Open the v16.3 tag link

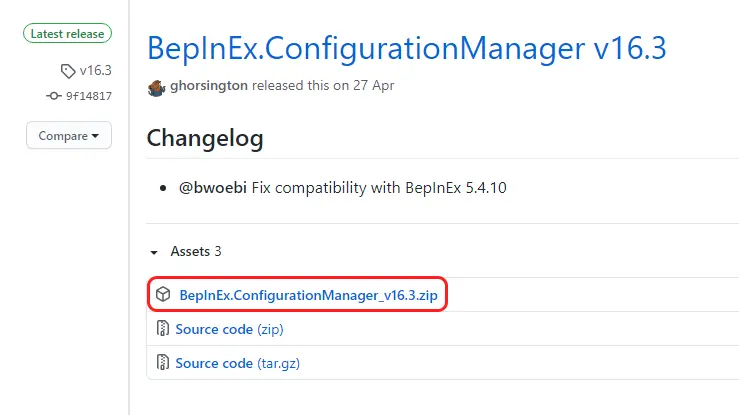point(96,71)
